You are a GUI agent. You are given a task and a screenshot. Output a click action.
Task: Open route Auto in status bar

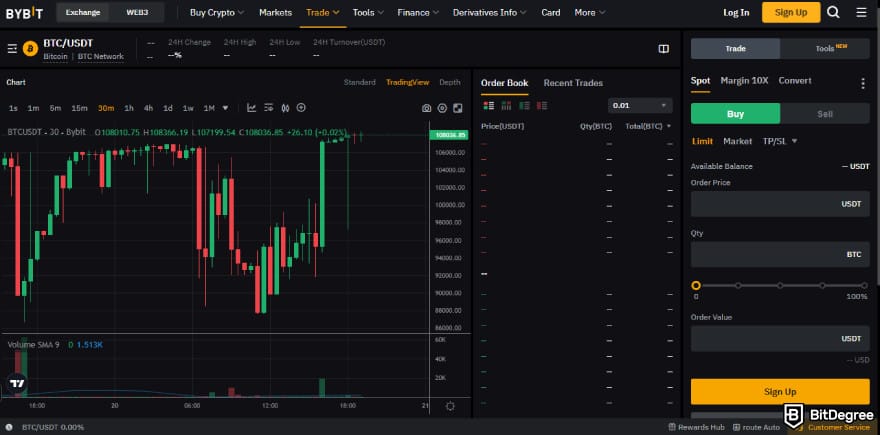tap(757, 428)
